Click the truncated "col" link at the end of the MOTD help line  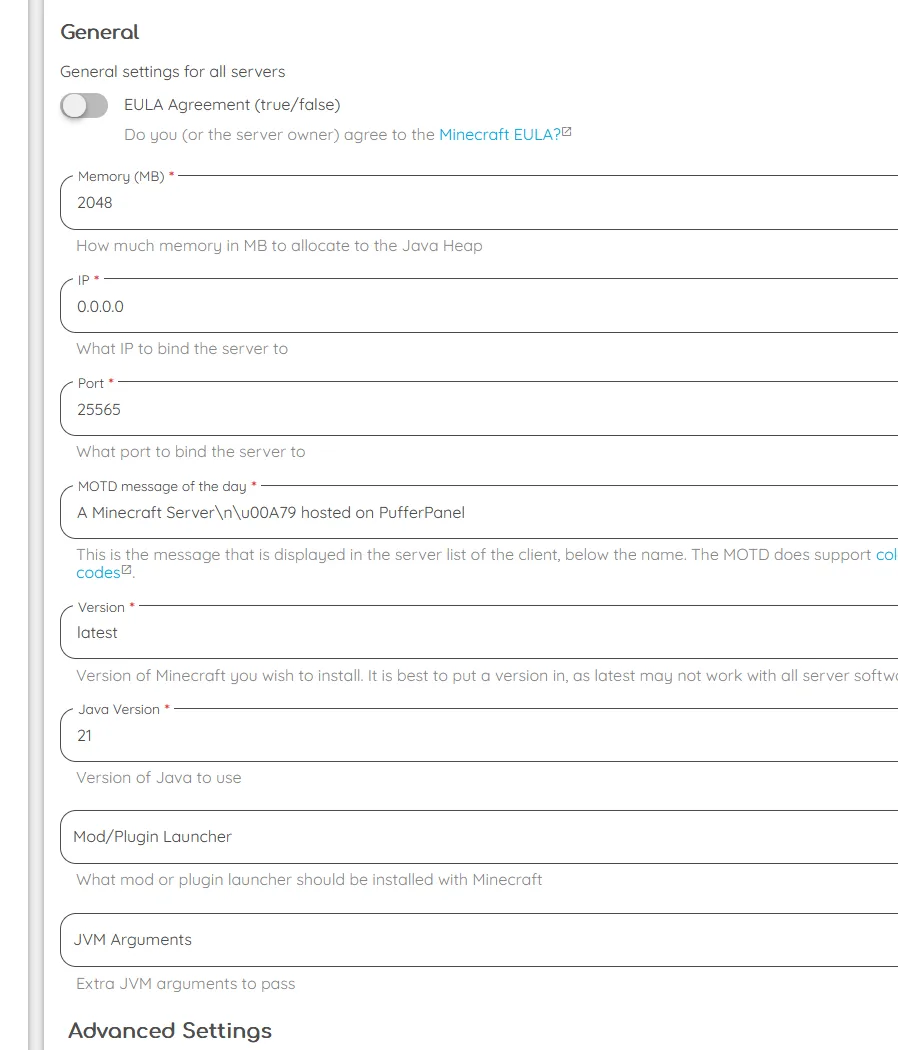pyautogui.click(x=886, y=555)
